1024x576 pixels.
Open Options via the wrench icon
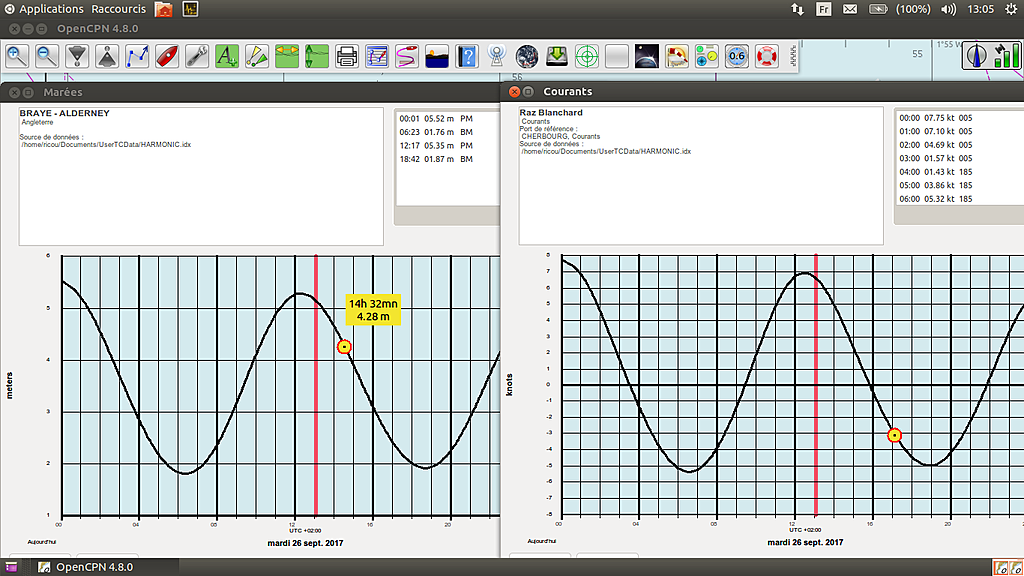197,56
